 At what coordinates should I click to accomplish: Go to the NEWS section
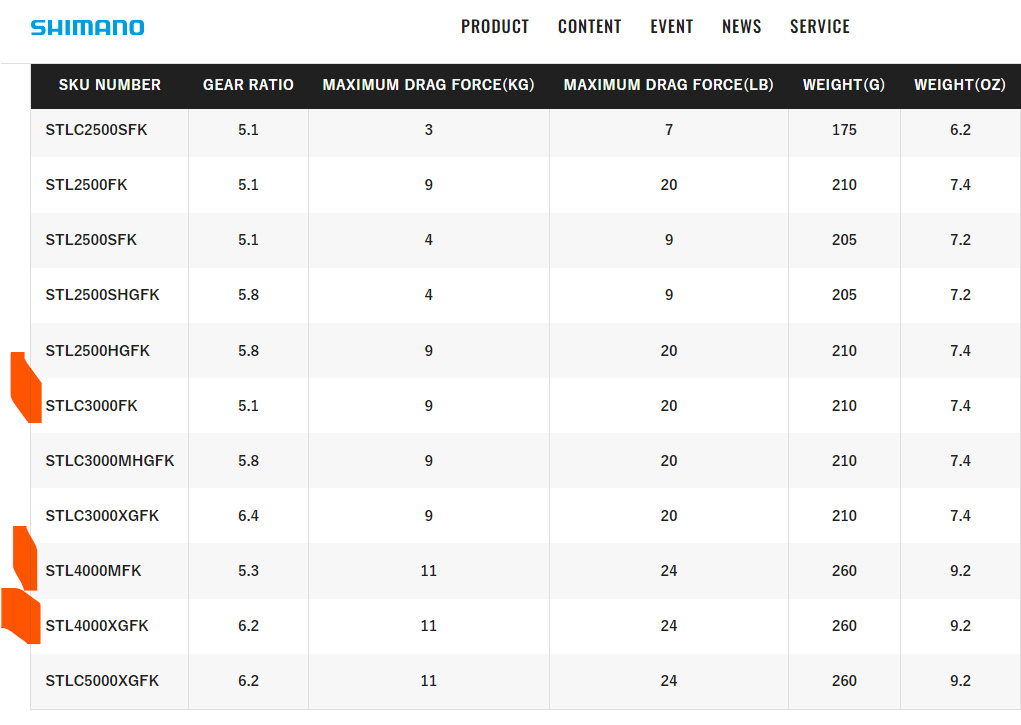(741, 27)
